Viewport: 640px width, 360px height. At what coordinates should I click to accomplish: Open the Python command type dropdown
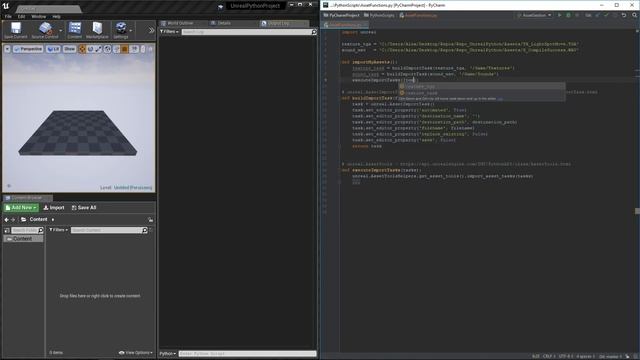click(x=168, y=353)
